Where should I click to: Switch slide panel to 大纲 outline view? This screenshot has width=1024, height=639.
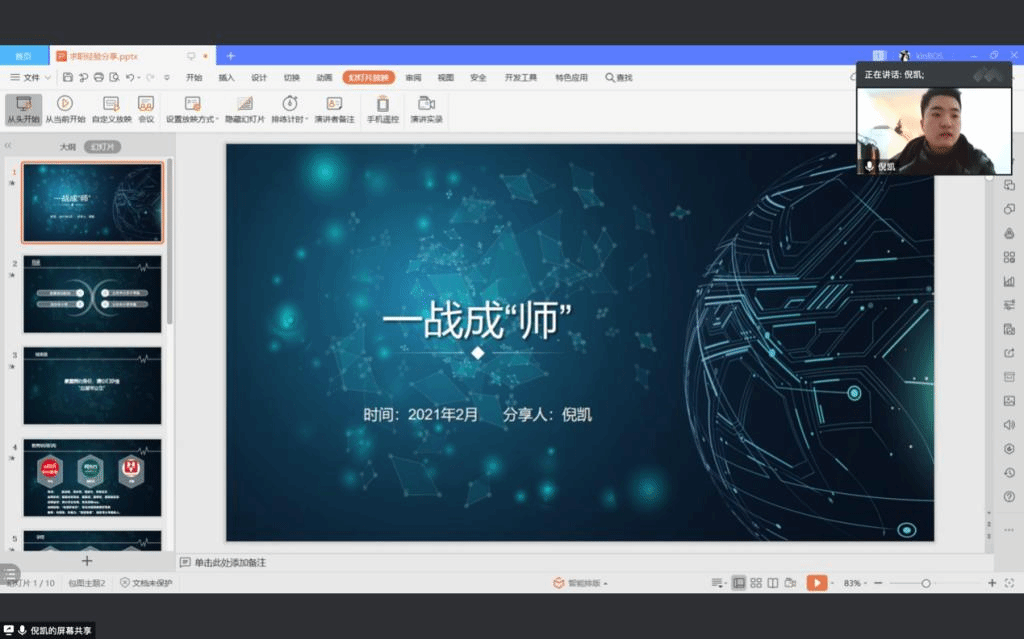67,147
